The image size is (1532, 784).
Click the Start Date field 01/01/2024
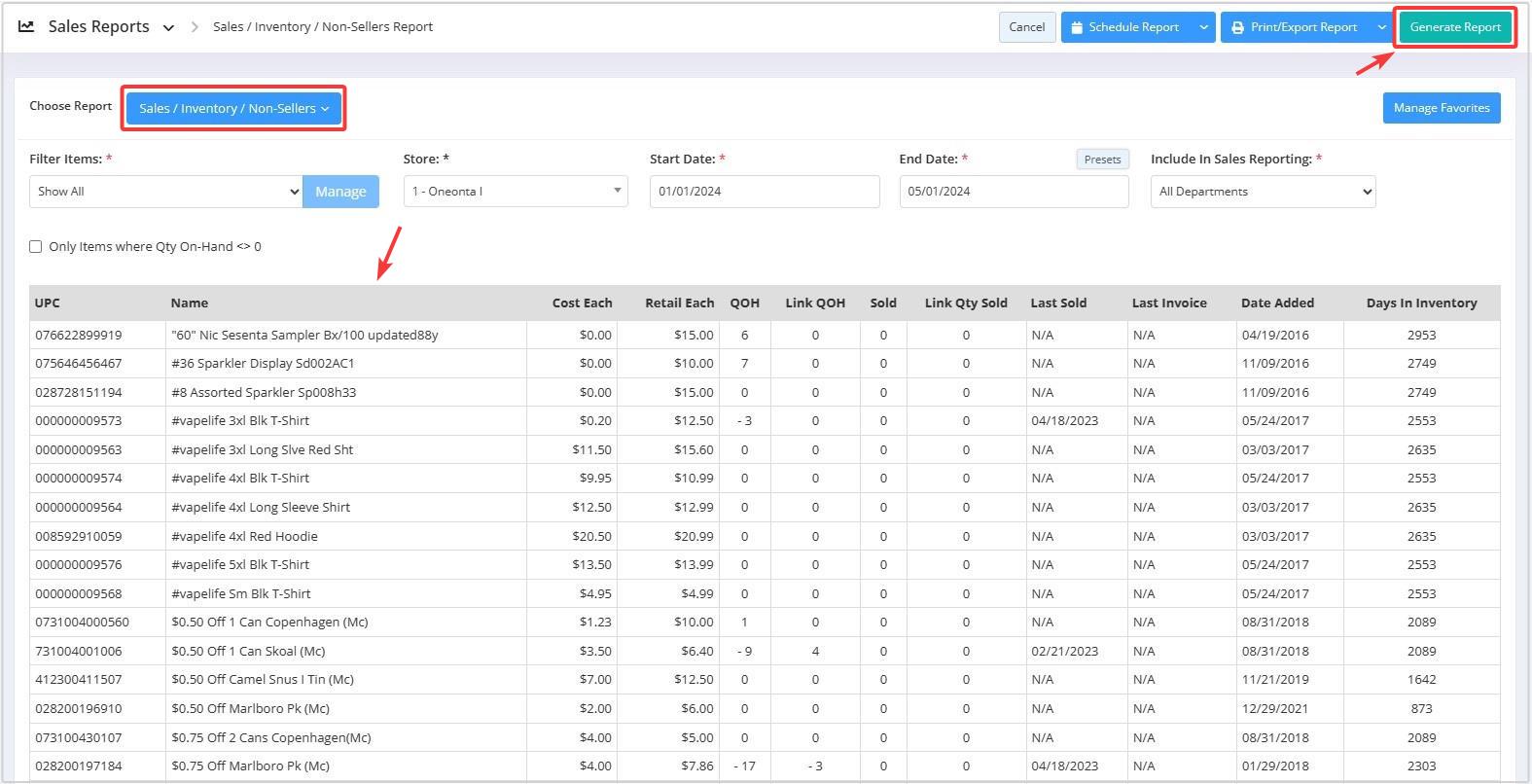point(765,192)
